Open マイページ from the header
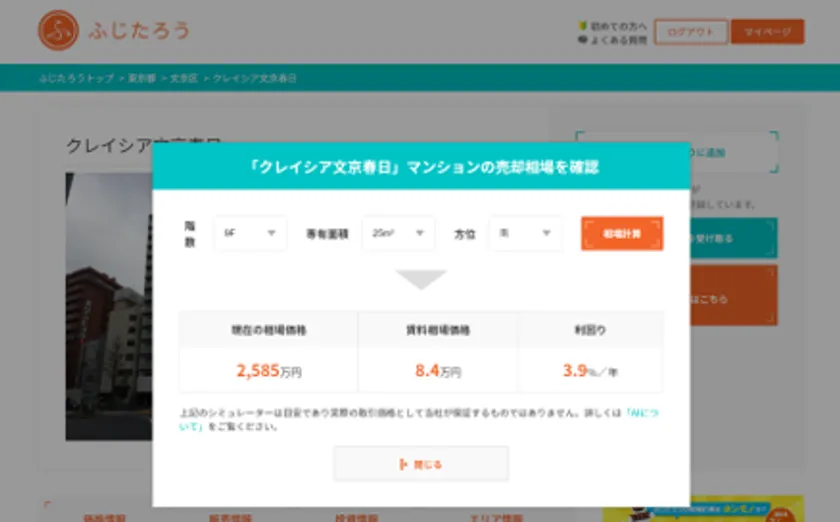Screen dimensions: 840x522 [x=768, y=32]
